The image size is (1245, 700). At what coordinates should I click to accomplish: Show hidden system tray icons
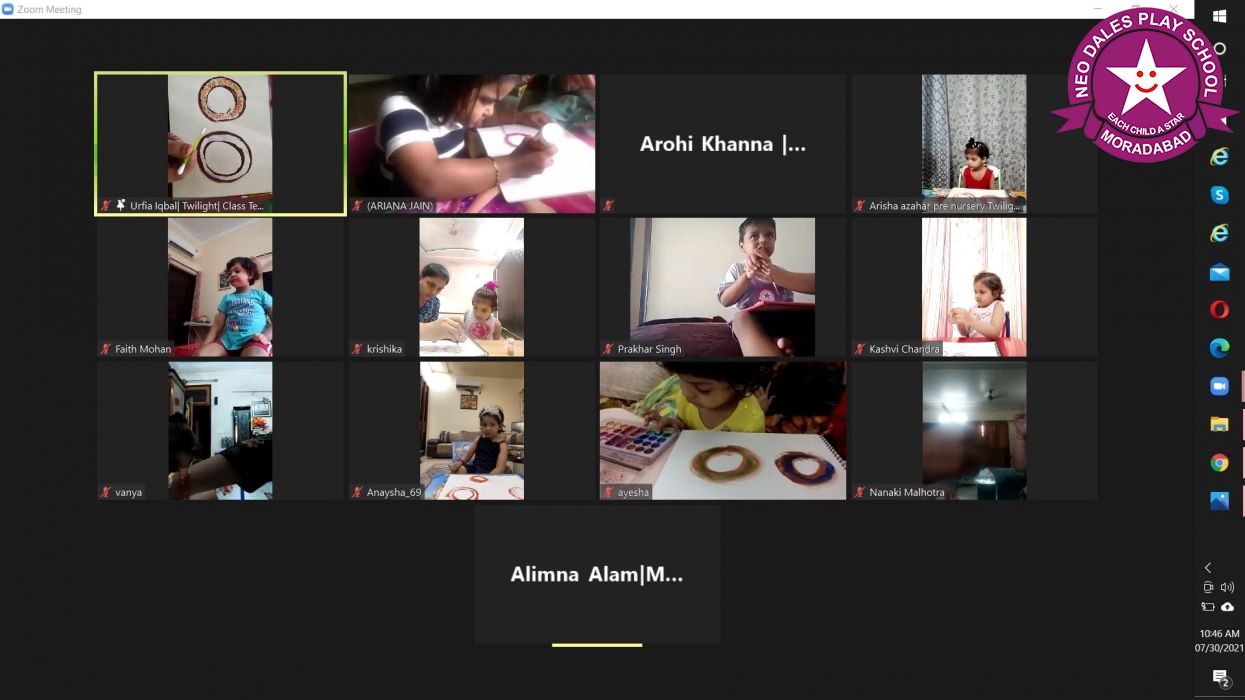click(1208, 568)
